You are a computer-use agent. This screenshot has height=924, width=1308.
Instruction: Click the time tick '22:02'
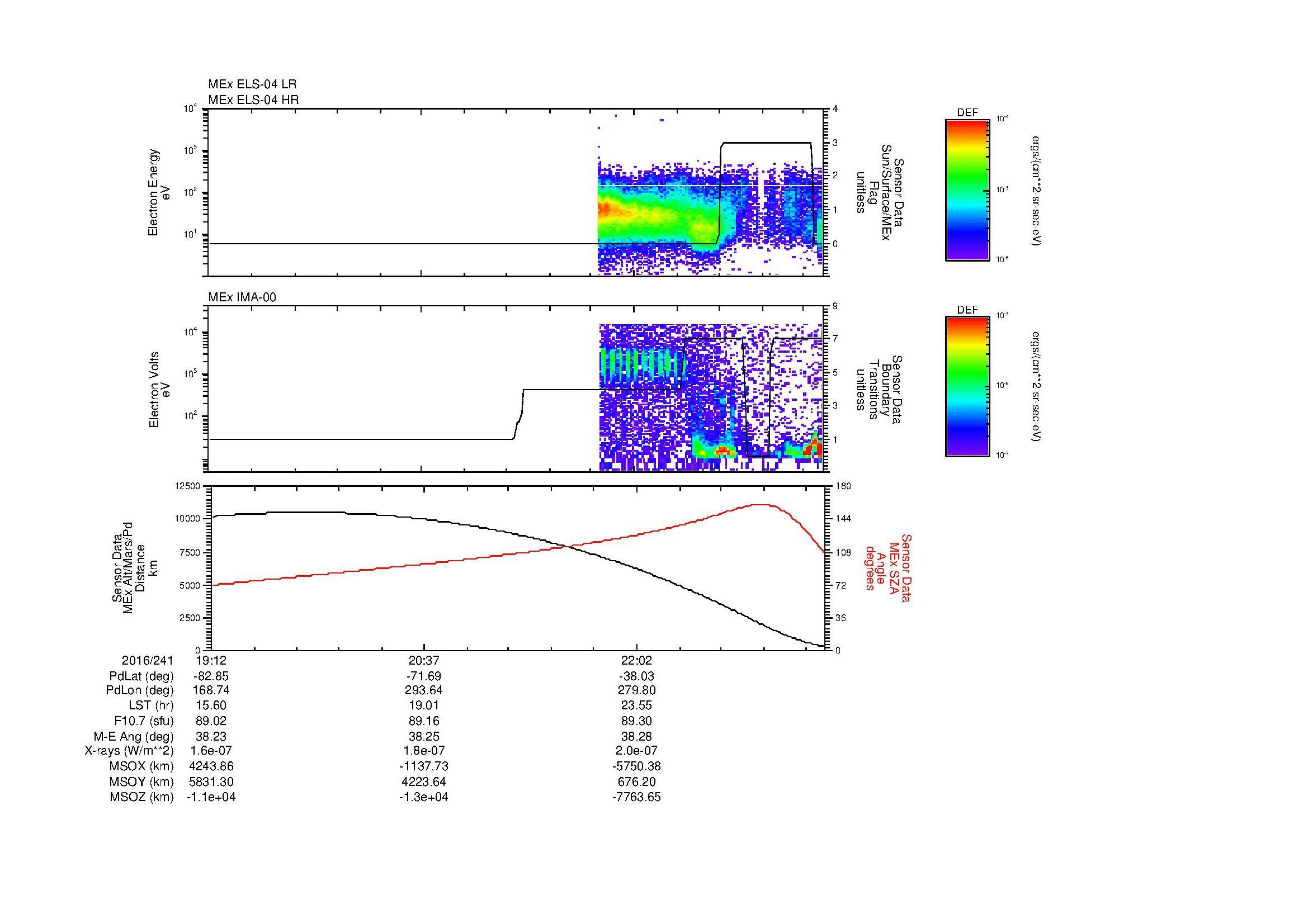click(636, 660)
